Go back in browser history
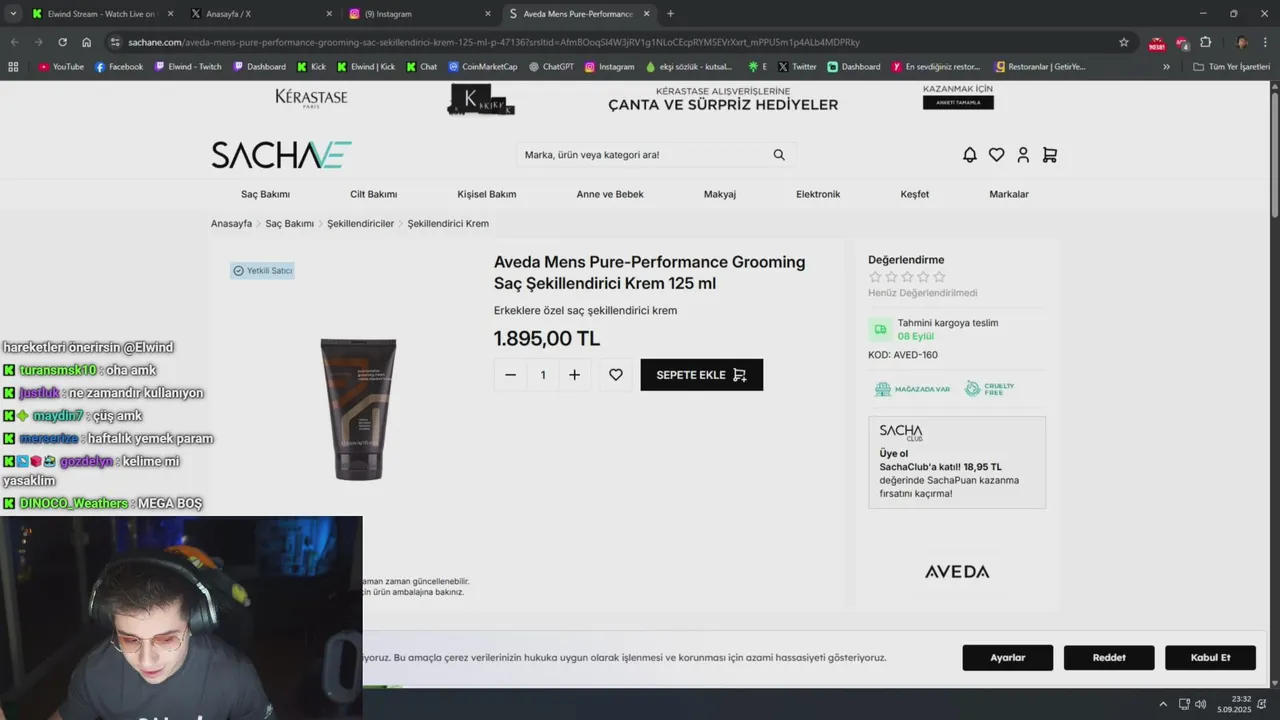1280x720 pixels. (14, 42)
